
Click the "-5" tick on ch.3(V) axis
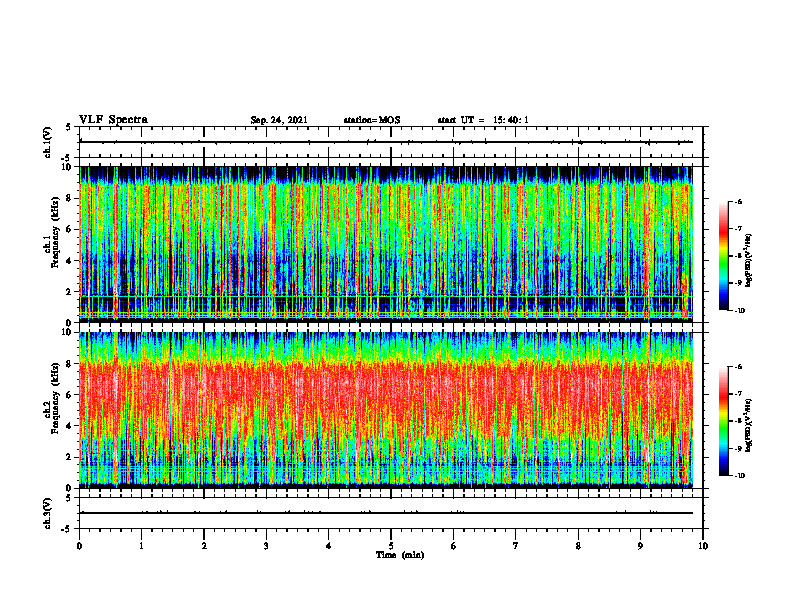pyautogui.click(x=67, y=529)
